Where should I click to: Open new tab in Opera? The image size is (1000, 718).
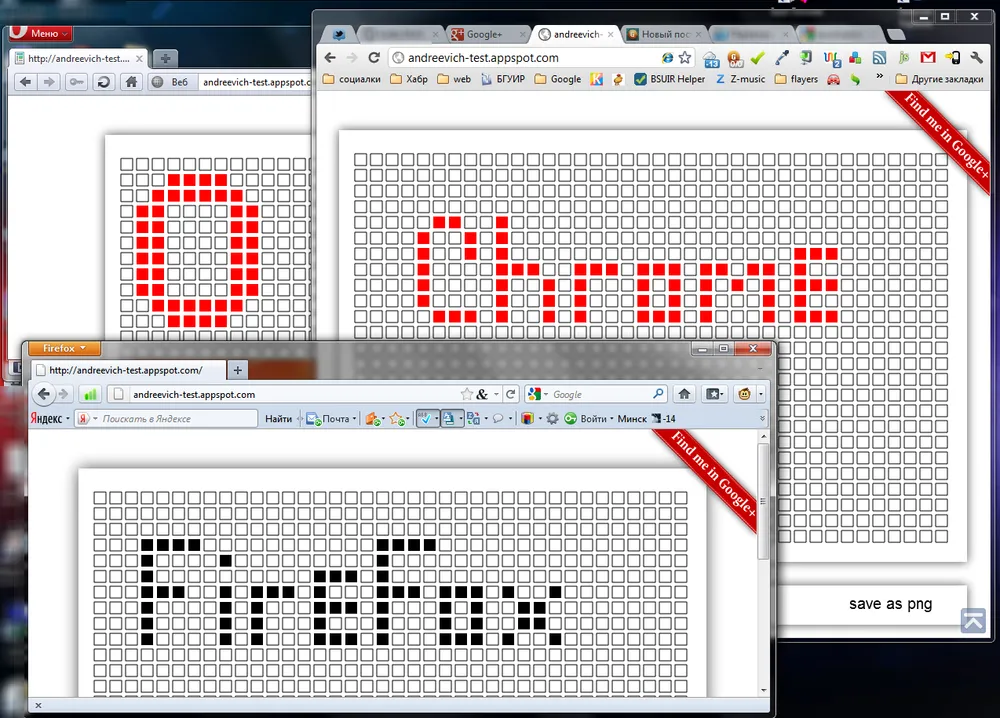165,59
